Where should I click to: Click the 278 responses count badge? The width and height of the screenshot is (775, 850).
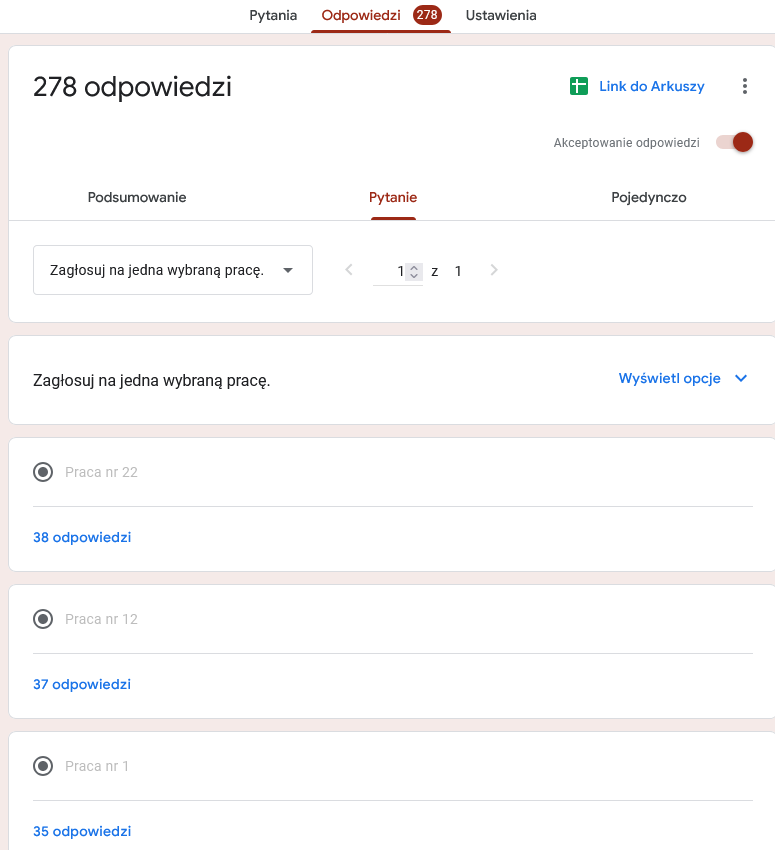pos(428,15)
